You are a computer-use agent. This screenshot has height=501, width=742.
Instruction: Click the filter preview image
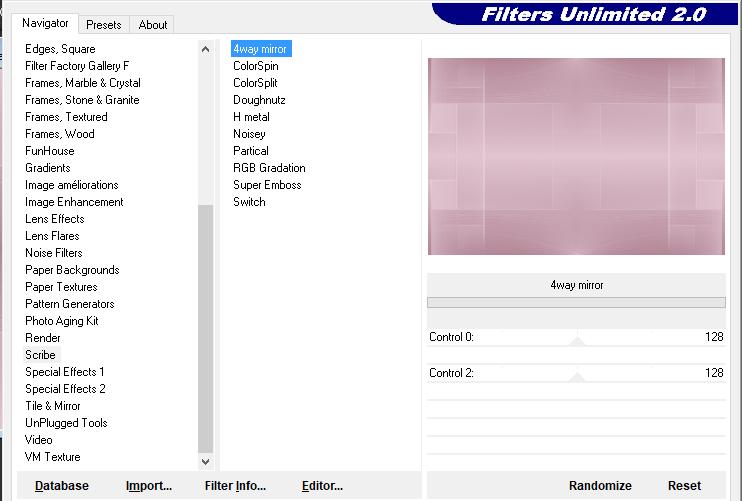pos(576,157)
